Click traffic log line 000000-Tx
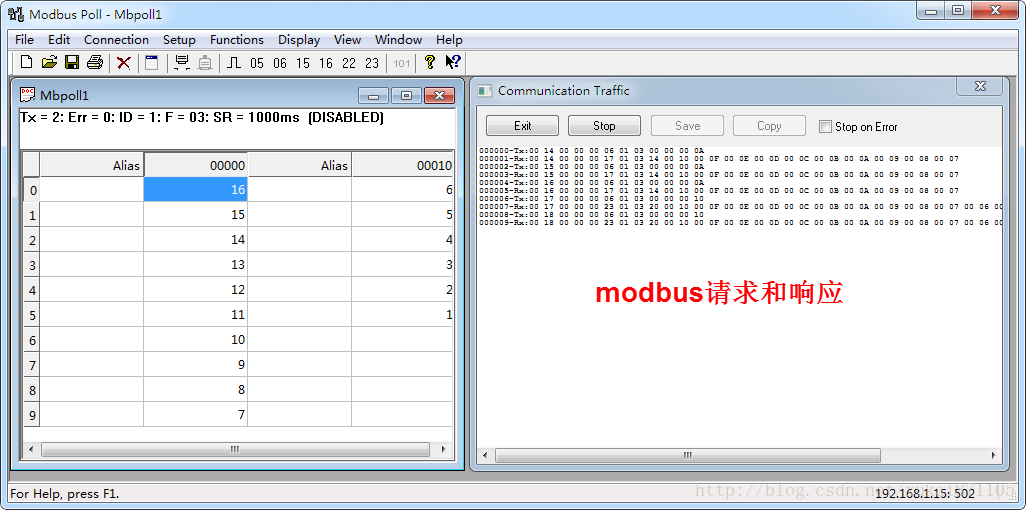 click(x=592, y=151)
